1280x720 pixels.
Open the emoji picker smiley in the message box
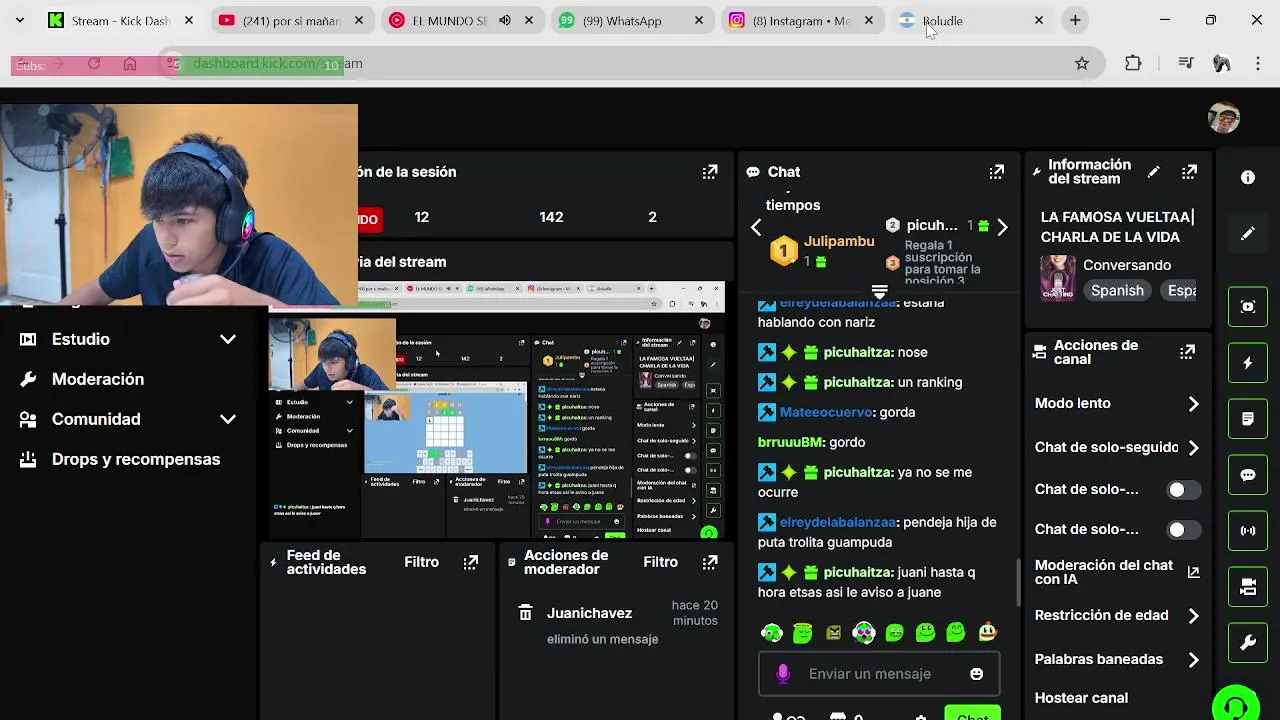click(x=976, y=674)
